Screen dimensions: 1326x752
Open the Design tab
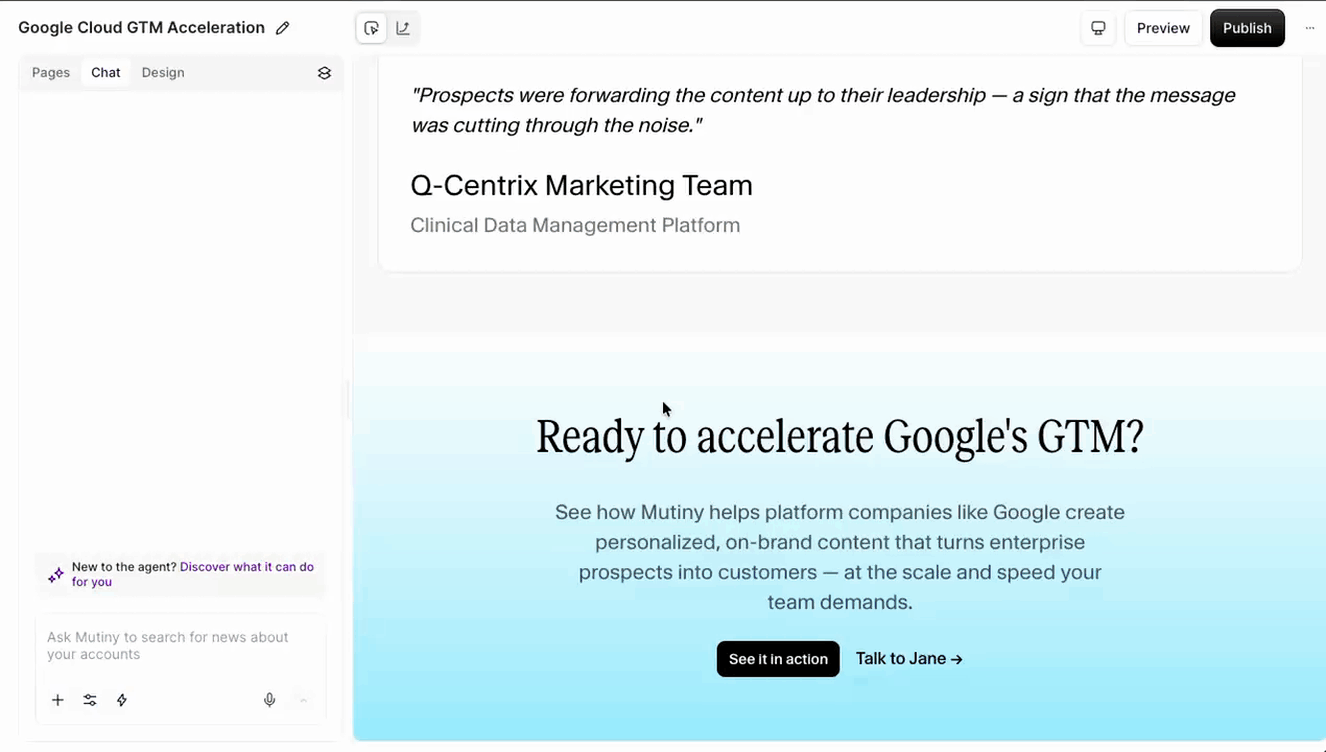pyautogui.click(x=163, y=73)
